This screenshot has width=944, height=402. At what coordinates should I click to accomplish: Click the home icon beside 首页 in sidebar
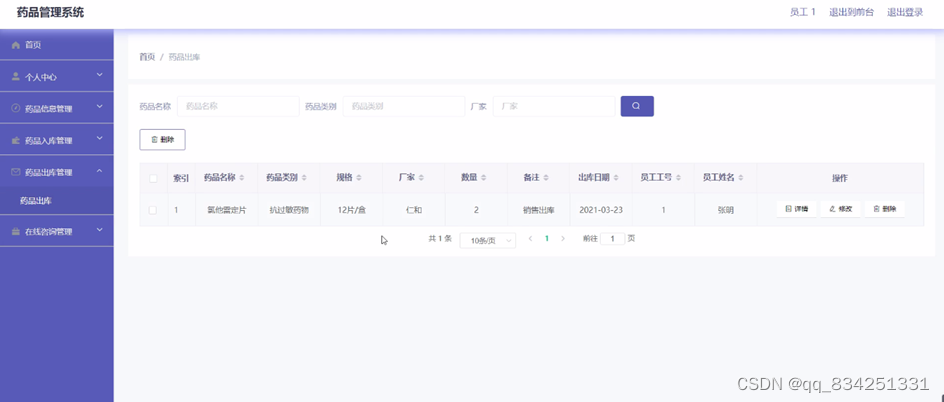(x=16, y=45)
